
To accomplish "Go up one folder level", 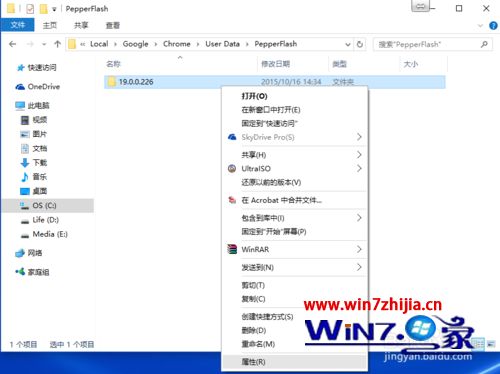I will pos(57,44).
